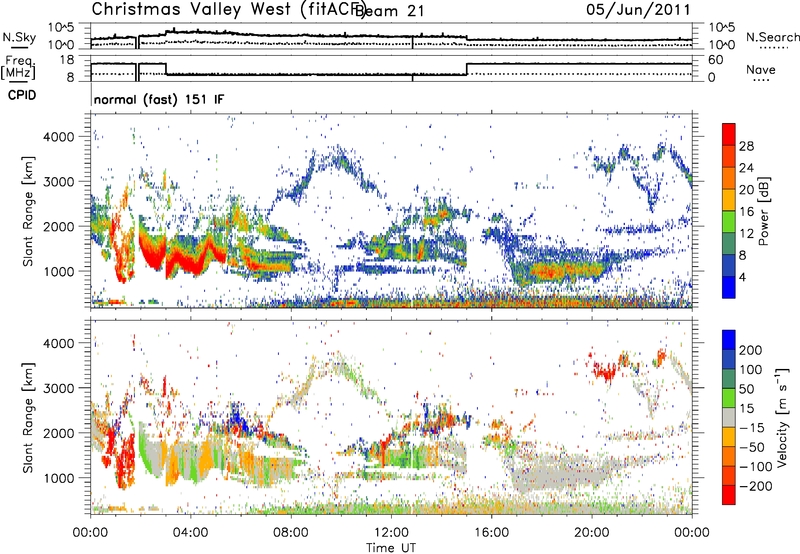Click the 'Christmas Valley West (fitACF)' title
Image resolution: width=800 pixels, height=554 pixels.
pos(228,9)
